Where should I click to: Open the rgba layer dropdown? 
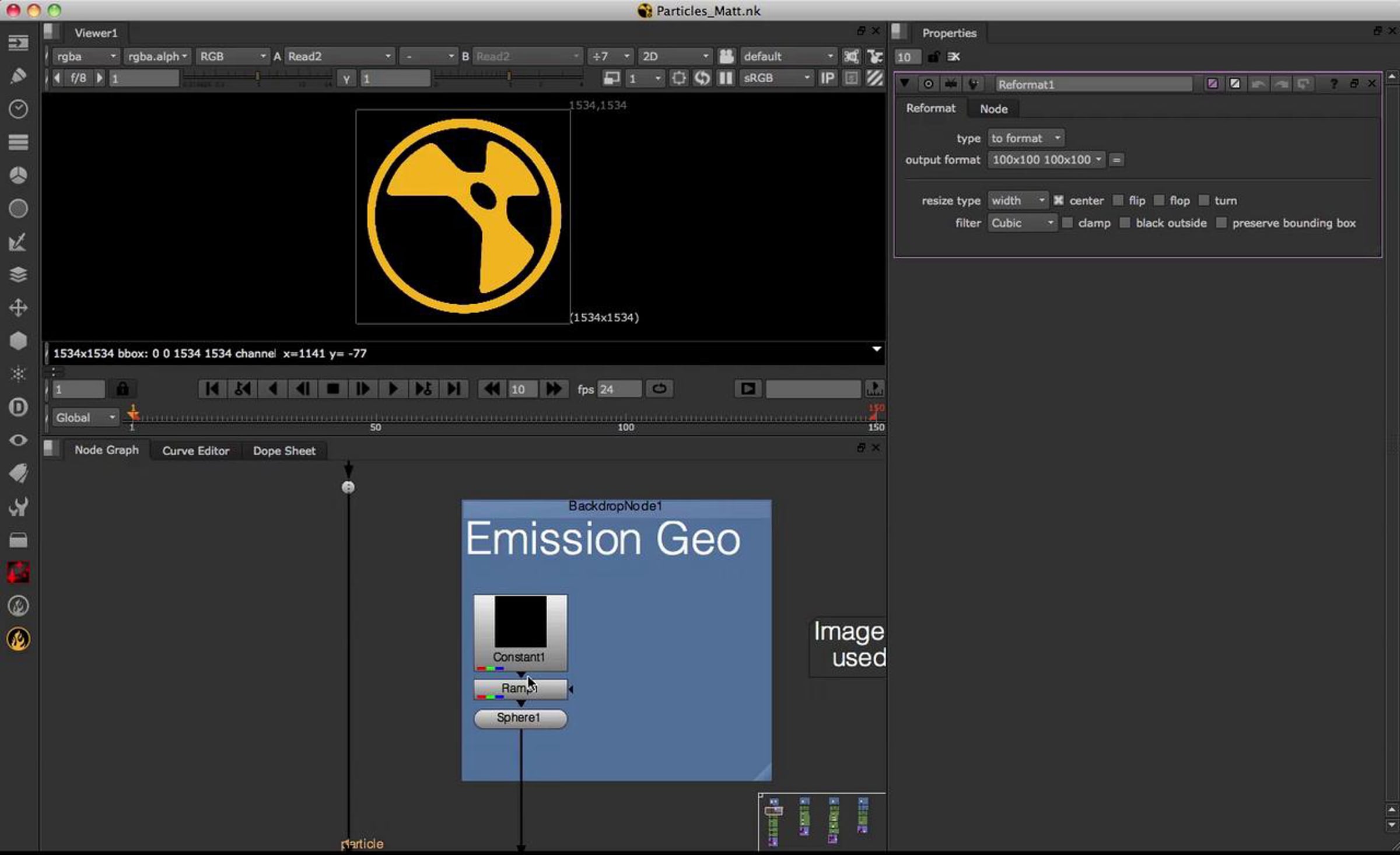point(86,57)
